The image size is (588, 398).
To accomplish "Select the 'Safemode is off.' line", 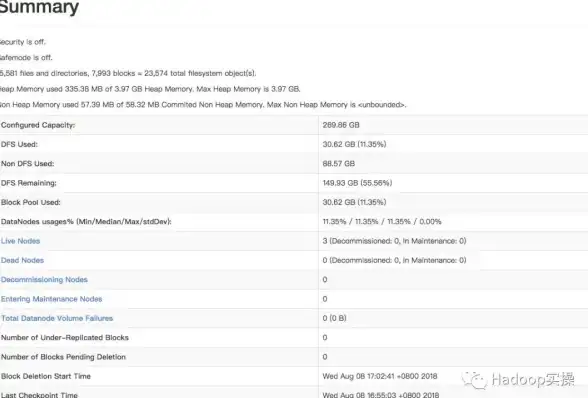I will (x=26, y=58).
